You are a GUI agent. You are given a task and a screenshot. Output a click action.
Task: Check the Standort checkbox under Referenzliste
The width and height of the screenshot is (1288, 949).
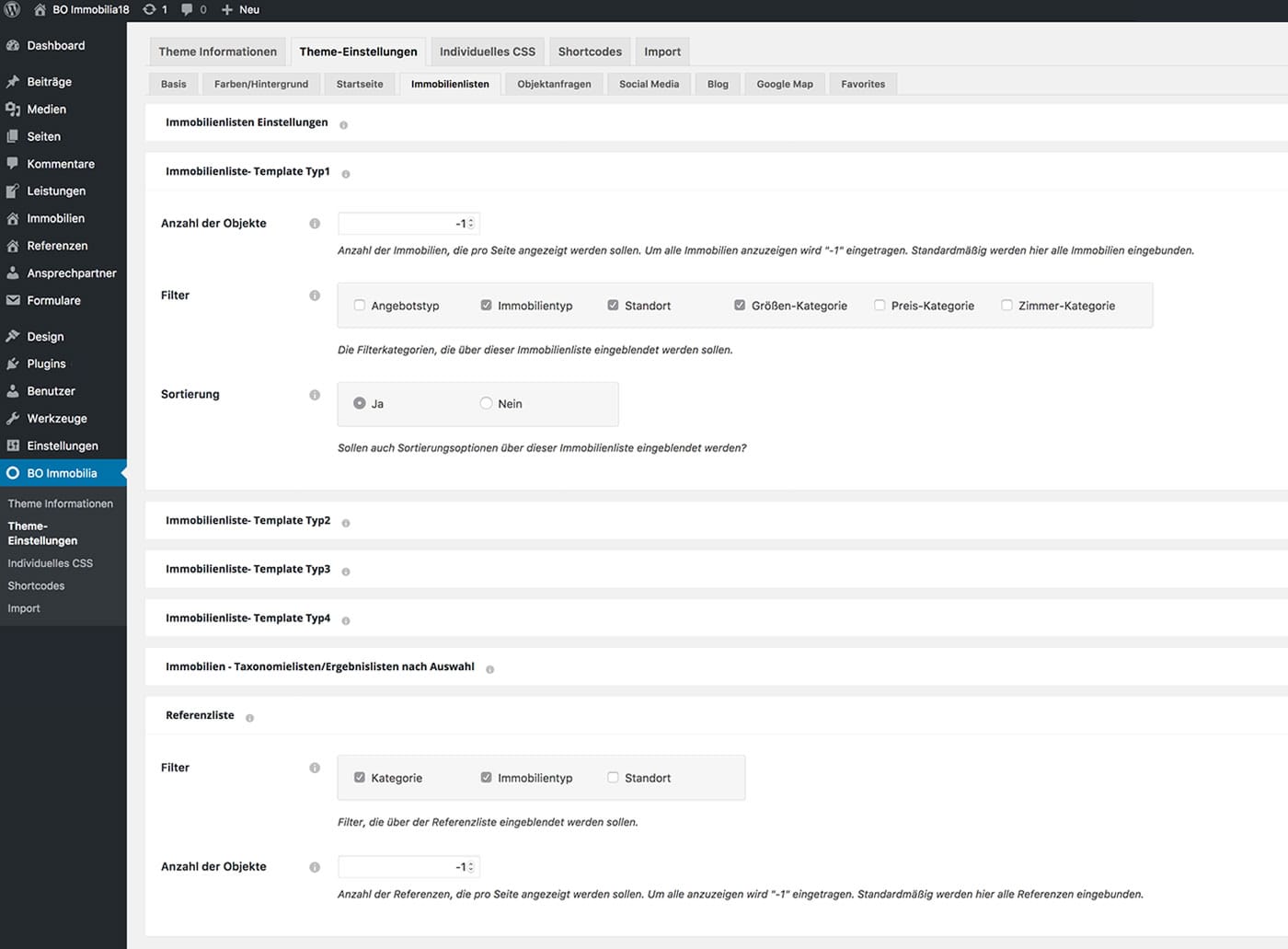coord(613,778)
